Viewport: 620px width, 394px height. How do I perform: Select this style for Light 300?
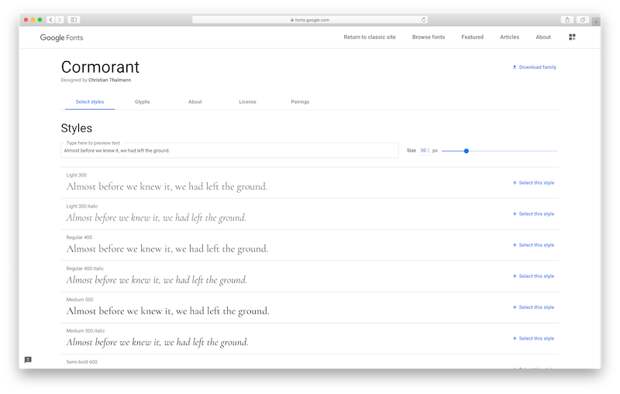coord(533,183)
